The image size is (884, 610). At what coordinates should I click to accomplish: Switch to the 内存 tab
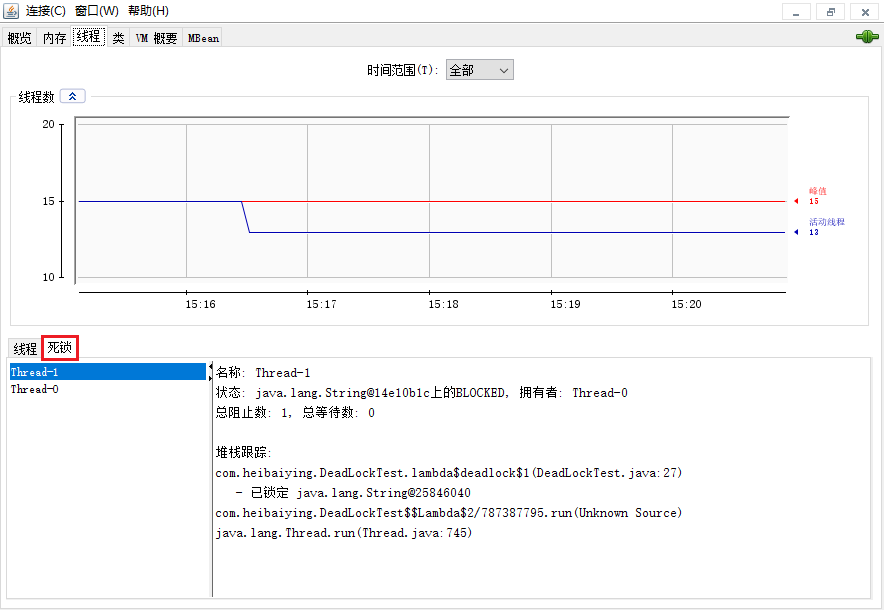pos(54,38)
